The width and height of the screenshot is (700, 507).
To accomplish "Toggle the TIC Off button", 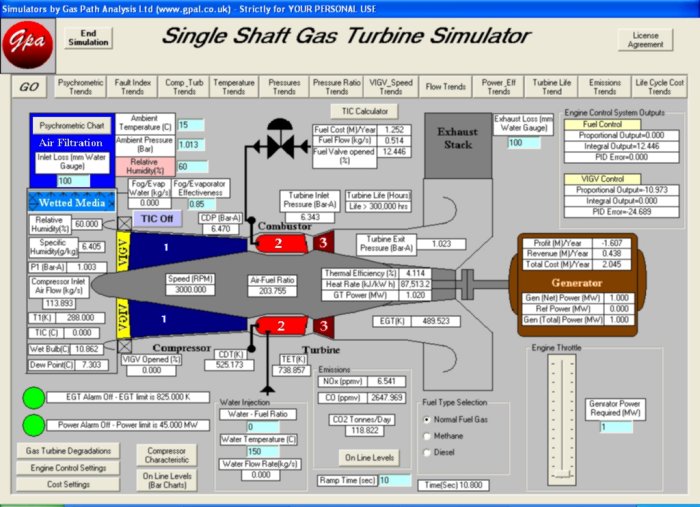I will point(158,218).
